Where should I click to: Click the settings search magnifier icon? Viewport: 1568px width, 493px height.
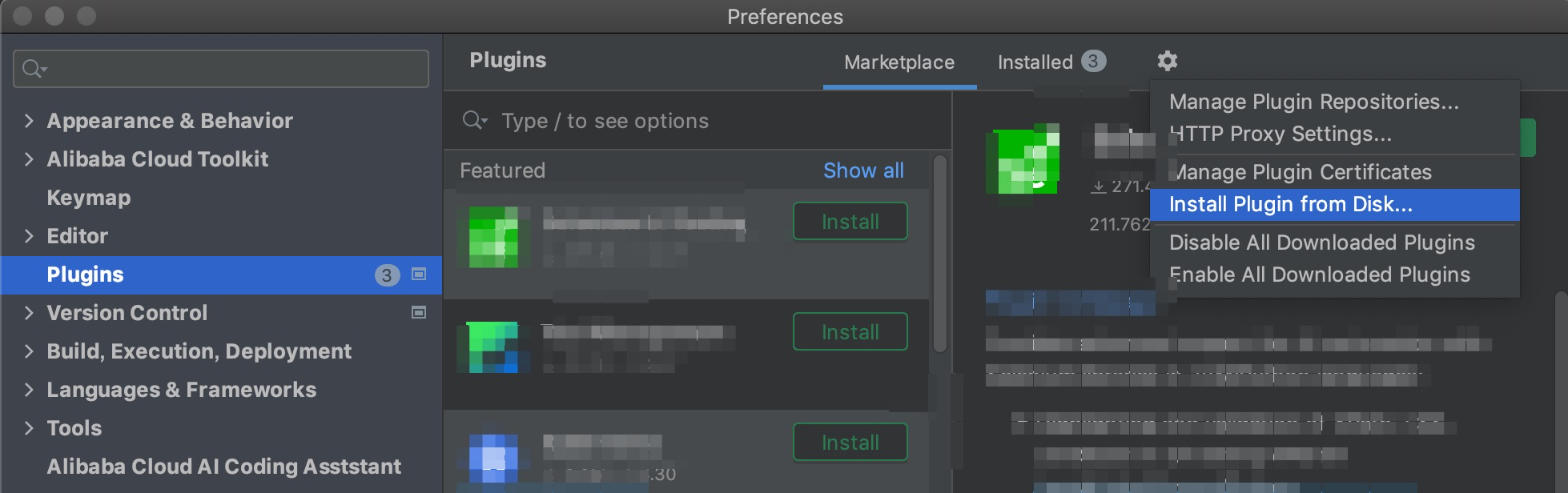[x=33, y=69]
